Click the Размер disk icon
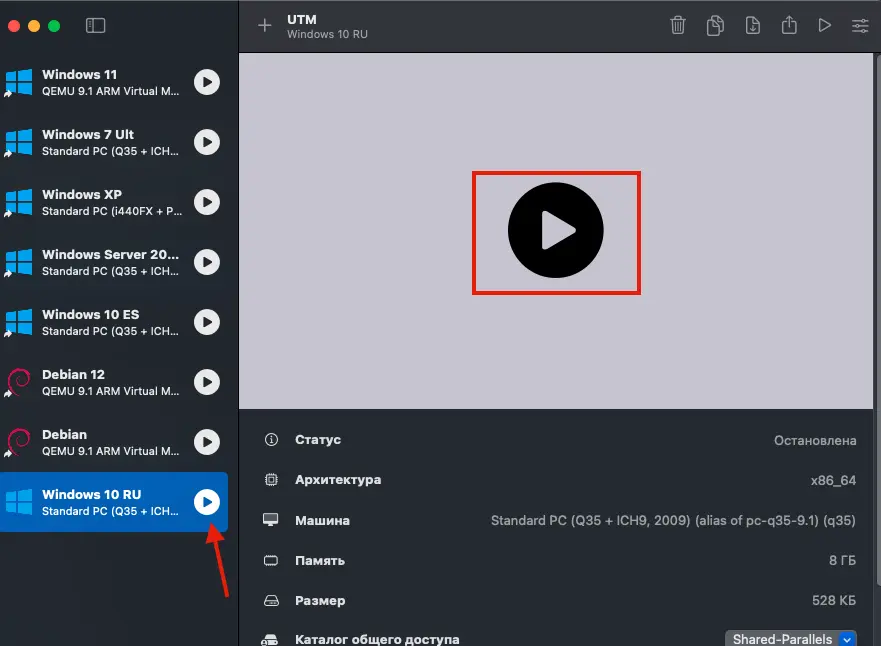This screenshot has width=881, height=646. [271, 601]
